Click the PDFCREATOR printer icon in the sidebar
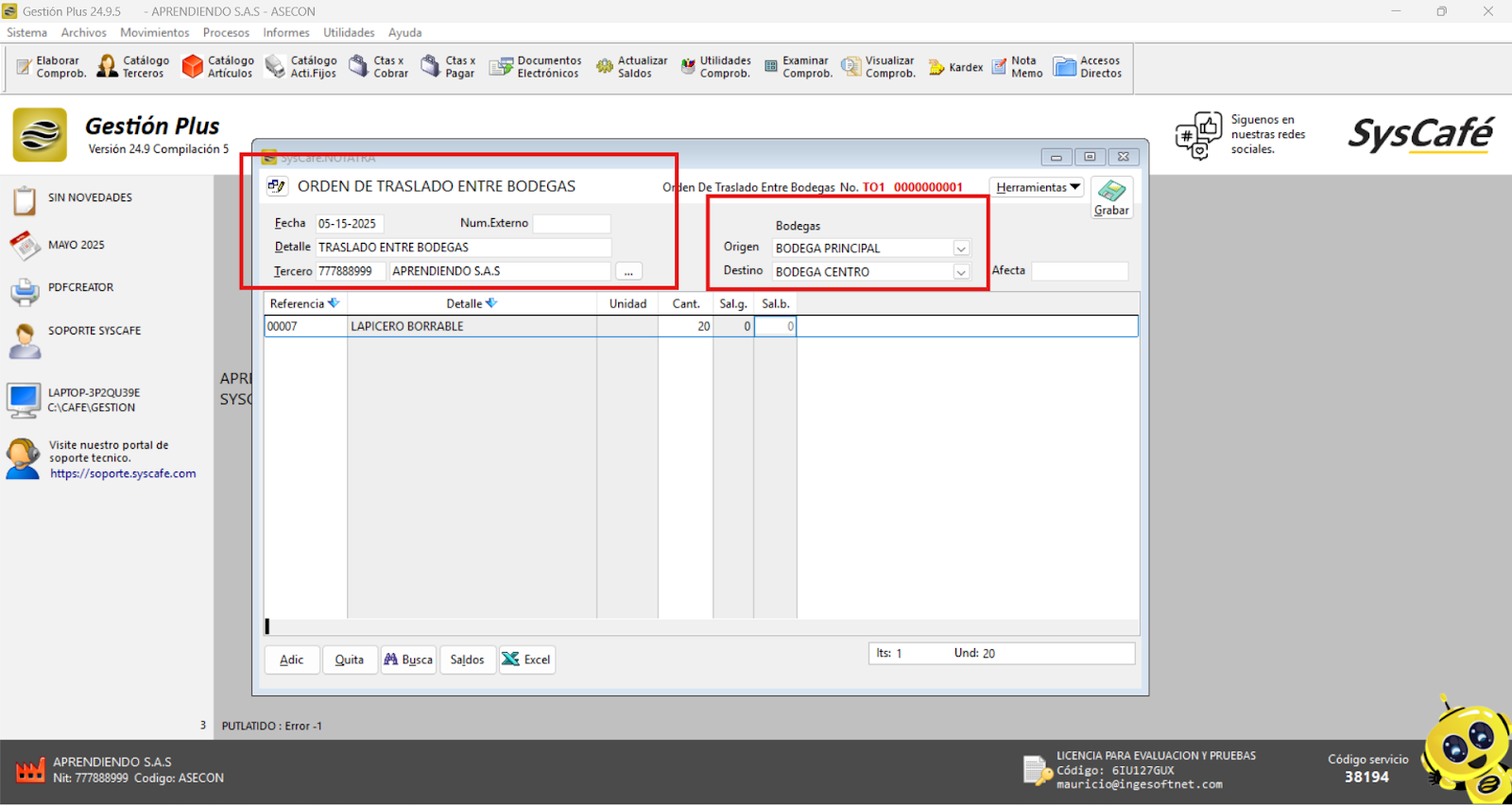1512x805 pixels. pyautogui.click(x=25, y=290)
